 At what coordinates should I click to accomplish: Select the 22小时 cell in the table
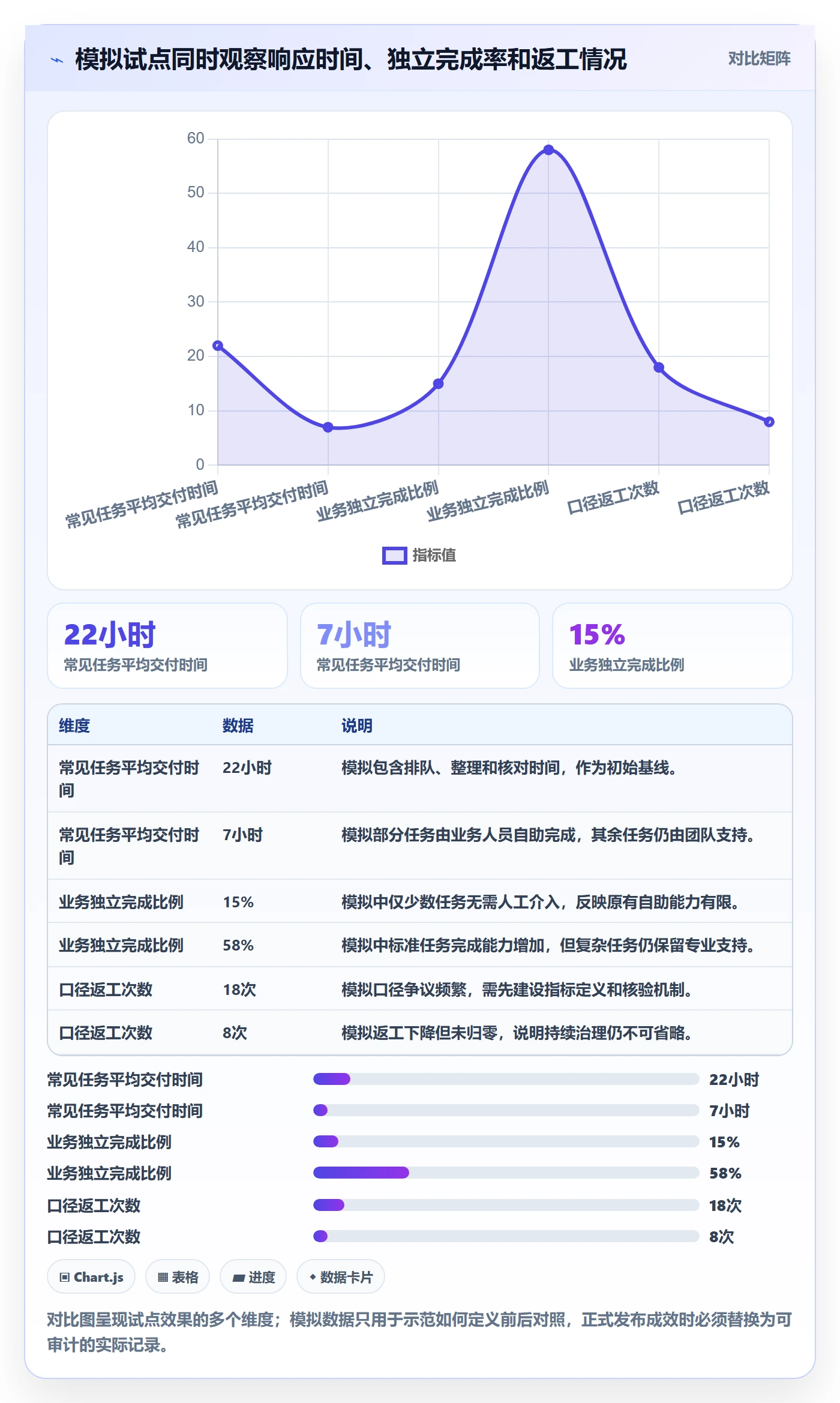(x=247, y=768)
